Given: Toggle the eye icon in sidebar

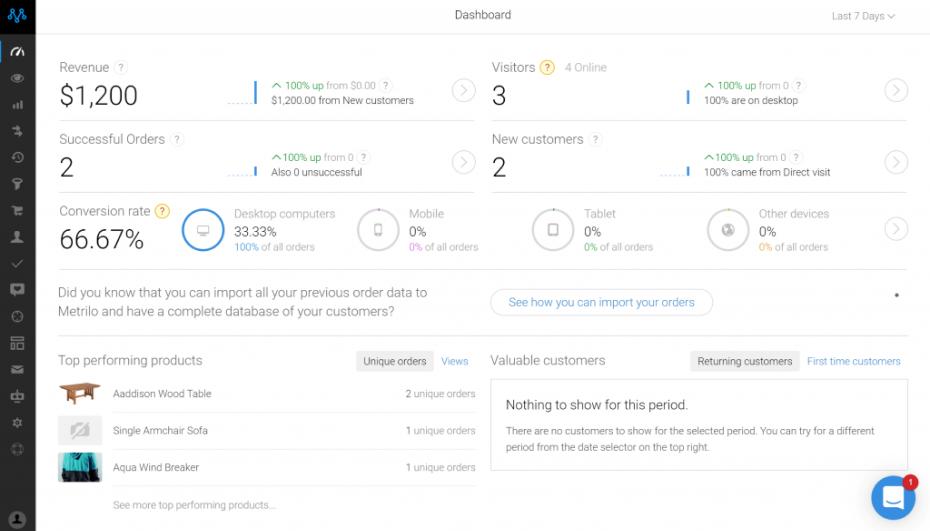Looking at the screenshot, I should point(17,78).
